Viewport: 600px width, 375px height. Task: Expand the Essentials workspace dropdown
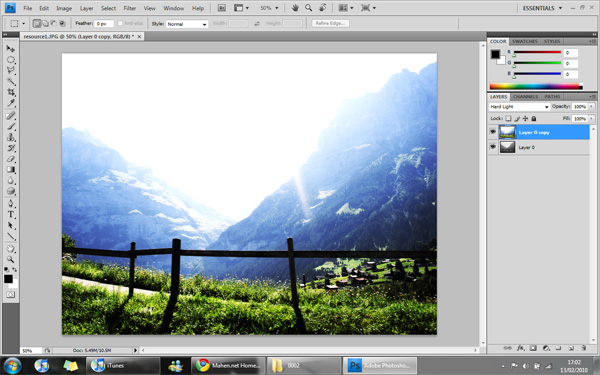[x=542, y=8]
